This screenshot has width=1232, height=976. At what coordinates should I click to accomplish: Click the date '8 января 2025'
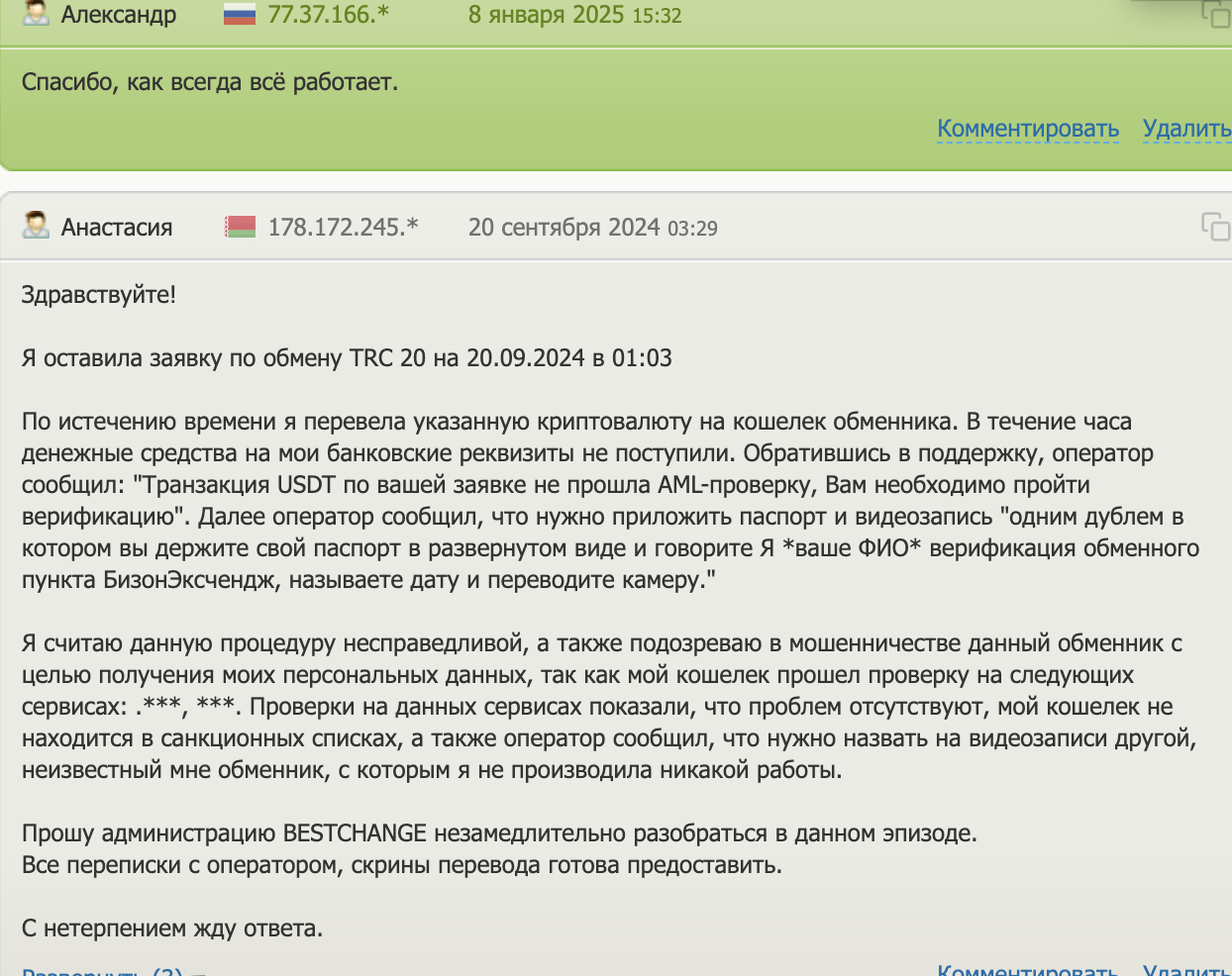coord(545,14)
